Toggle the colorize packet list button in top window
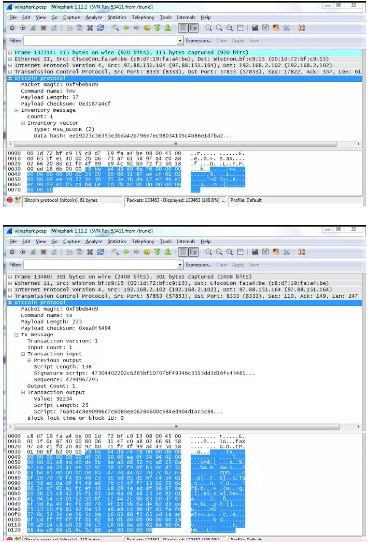Screen dimensions: 368x542 183,28
